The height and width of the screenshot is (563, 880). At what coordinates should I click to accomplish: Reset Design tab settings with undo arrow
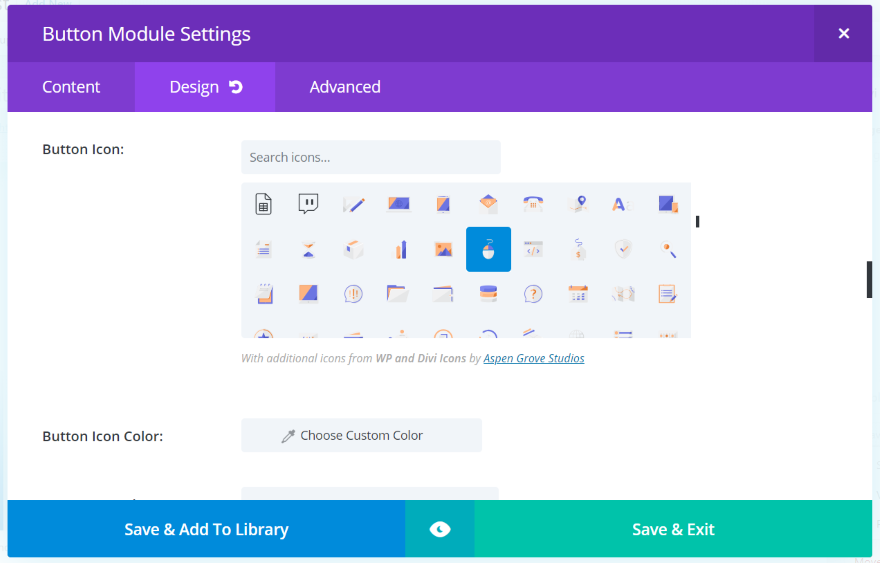click(236, 87)
